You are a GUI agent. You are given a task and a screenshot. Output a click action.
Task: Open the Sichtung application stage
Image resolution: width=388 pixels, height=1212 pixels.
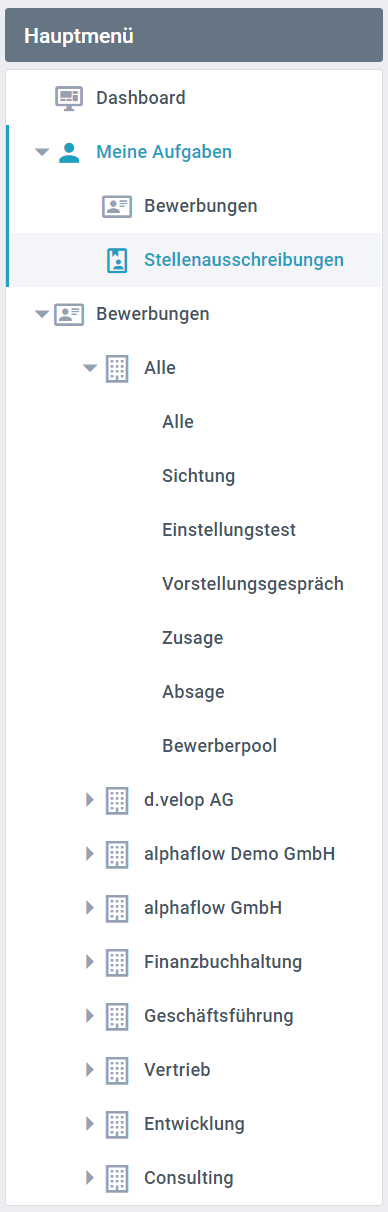(199, 476)
